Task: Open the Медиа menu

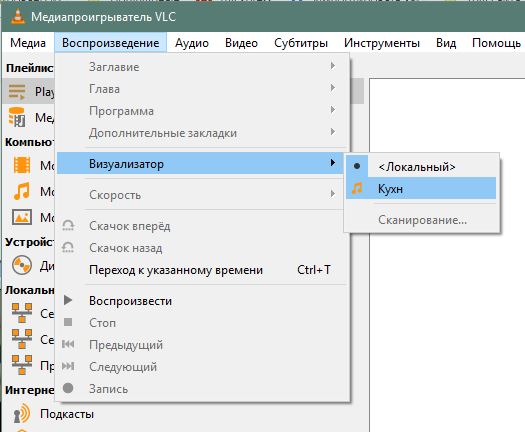Action: point(28,43)
